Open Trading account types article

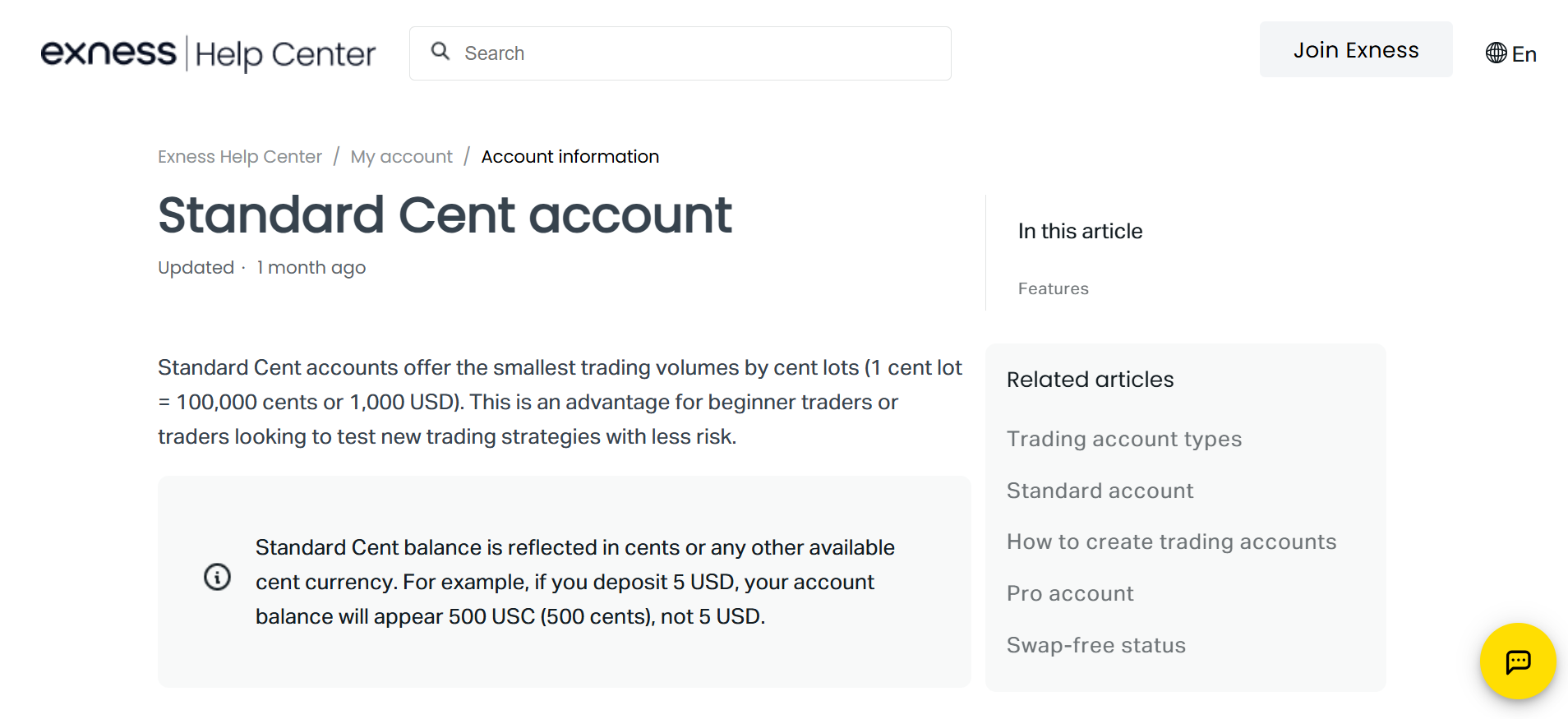(x=1123, y=439)
